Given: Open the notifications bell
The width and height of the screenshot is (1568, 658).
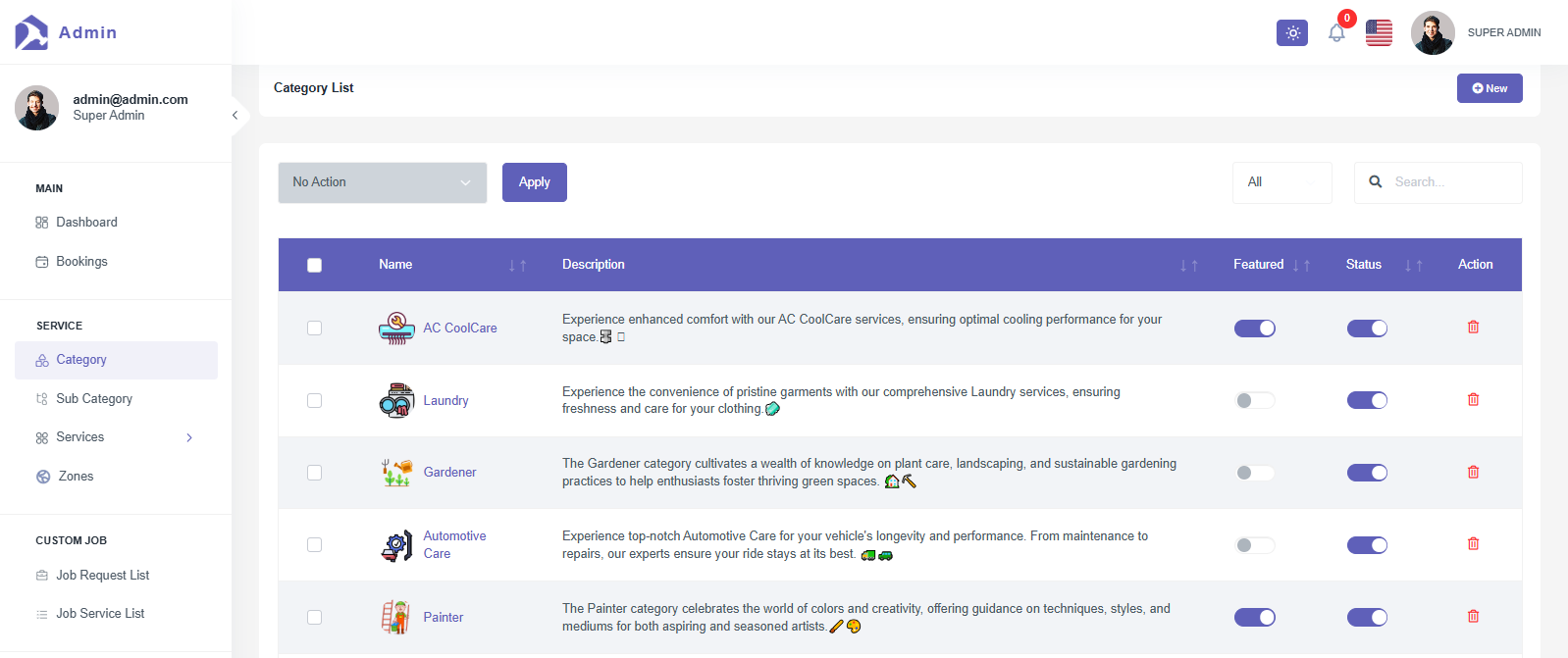Looking at the screenshot, I should [1336, 33].
